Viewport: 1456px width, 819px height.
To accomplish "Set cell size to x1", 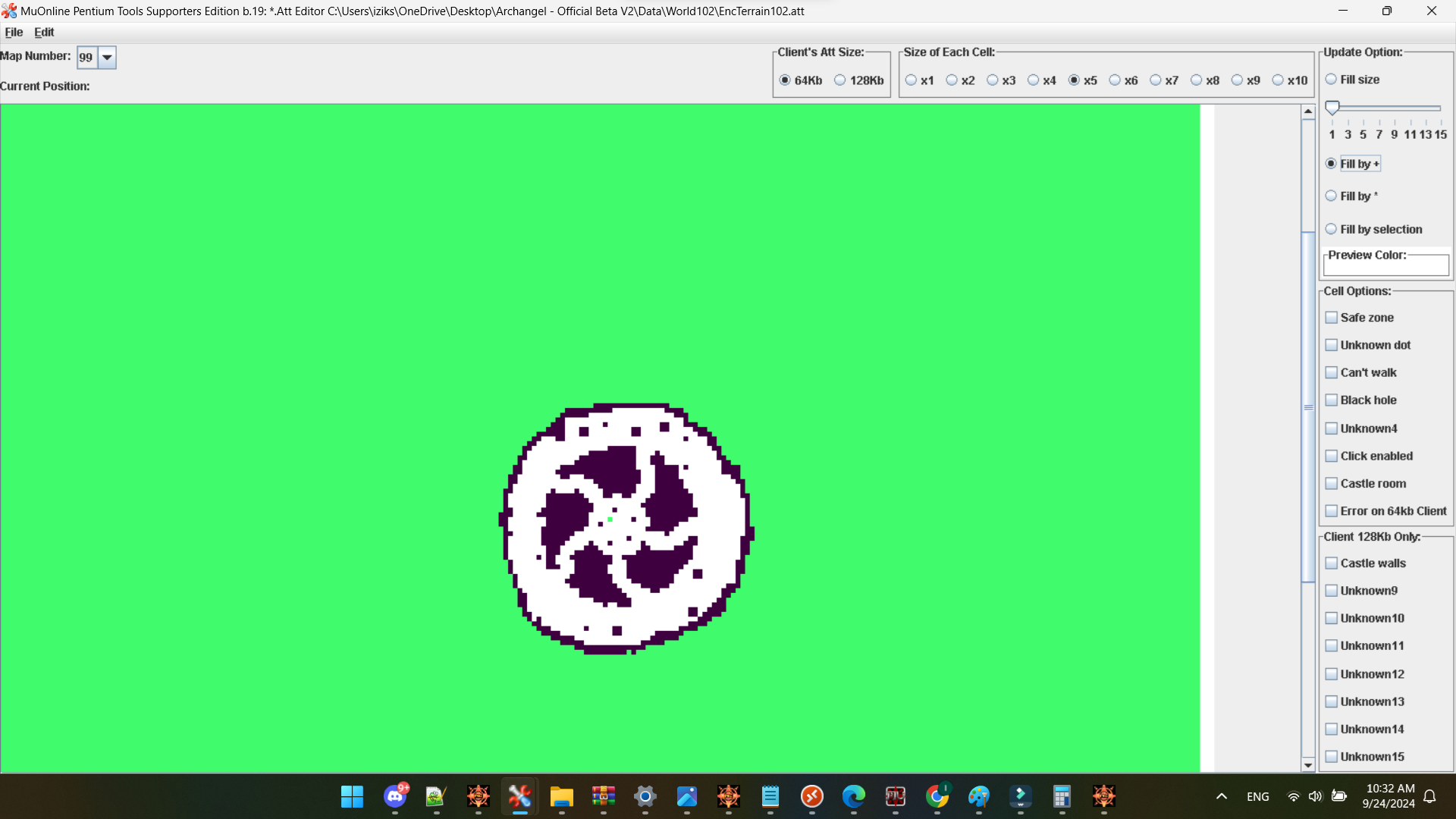I will click(x=919, y=80).
